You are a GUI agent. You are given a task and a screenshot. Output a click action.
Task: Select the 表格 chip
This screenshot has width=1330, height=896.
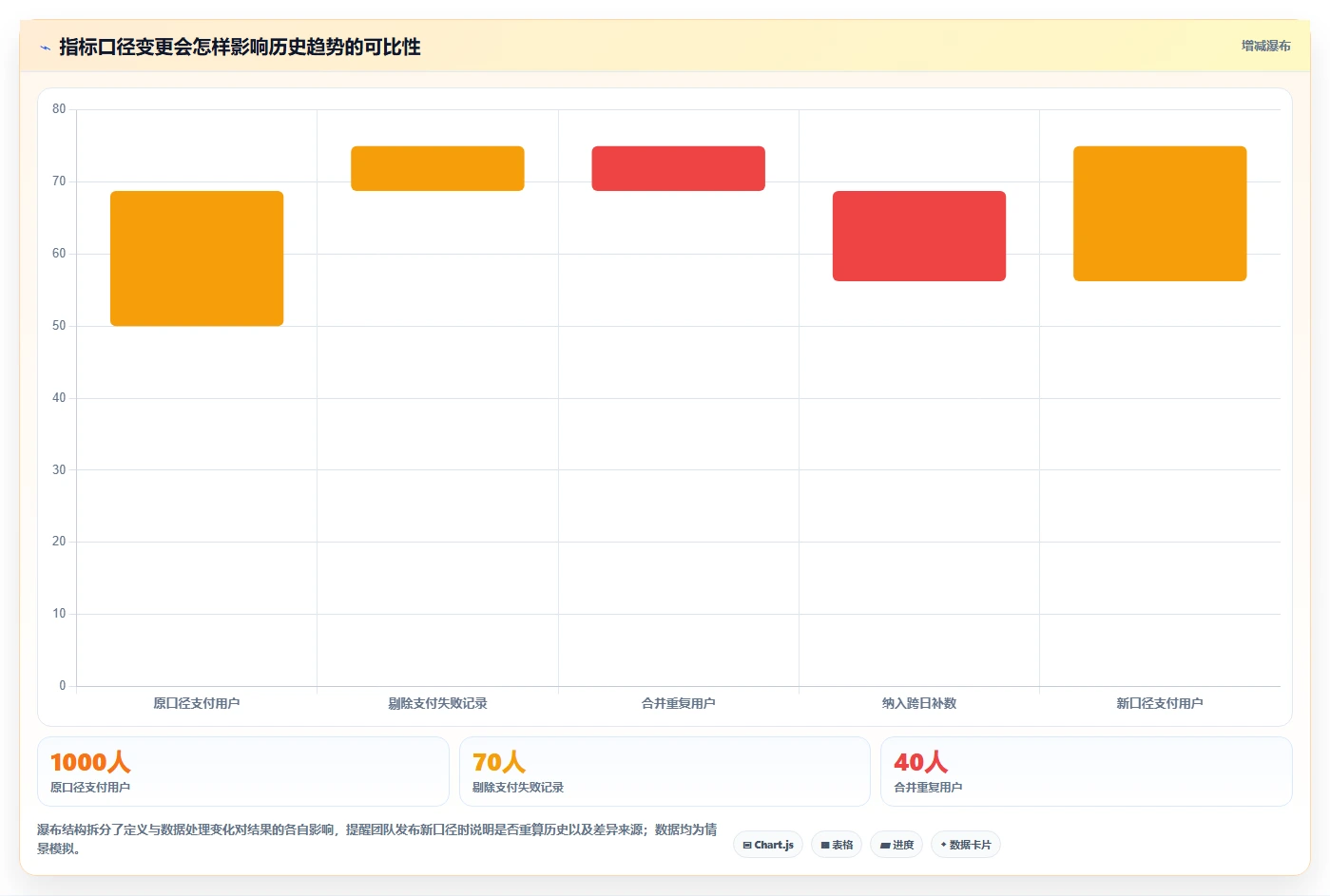(837, 845)
